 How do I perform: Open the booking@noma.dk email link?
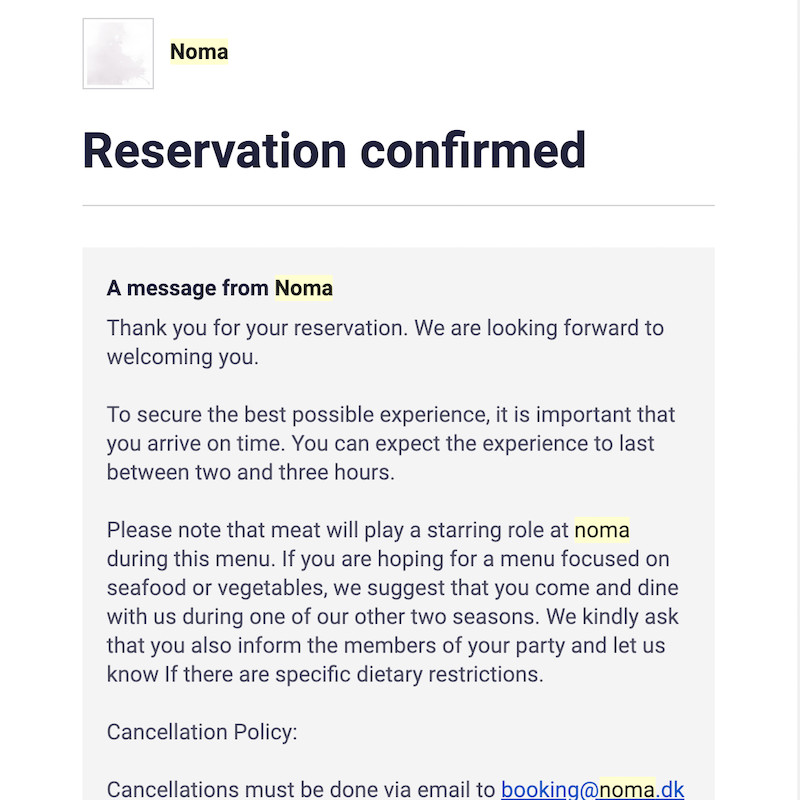(x=592, y=789)
